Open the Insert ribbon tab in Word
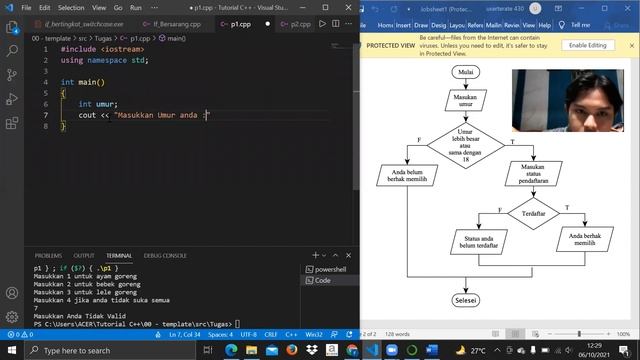The width and height of the screenshot is (640, 360). [403, 25]
